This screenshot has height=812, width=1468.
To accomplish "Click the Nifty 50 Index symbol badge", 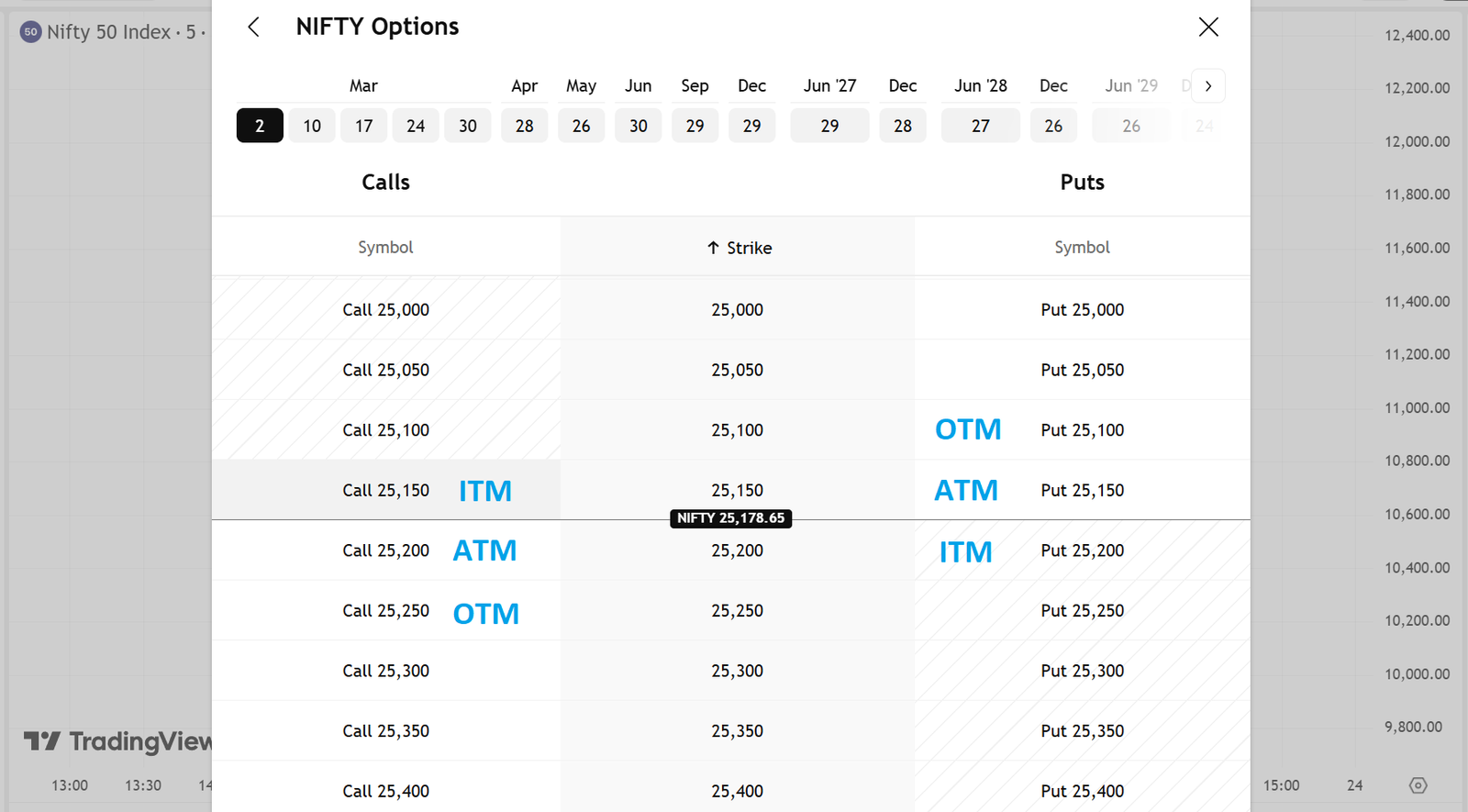I will coord(31,32).
